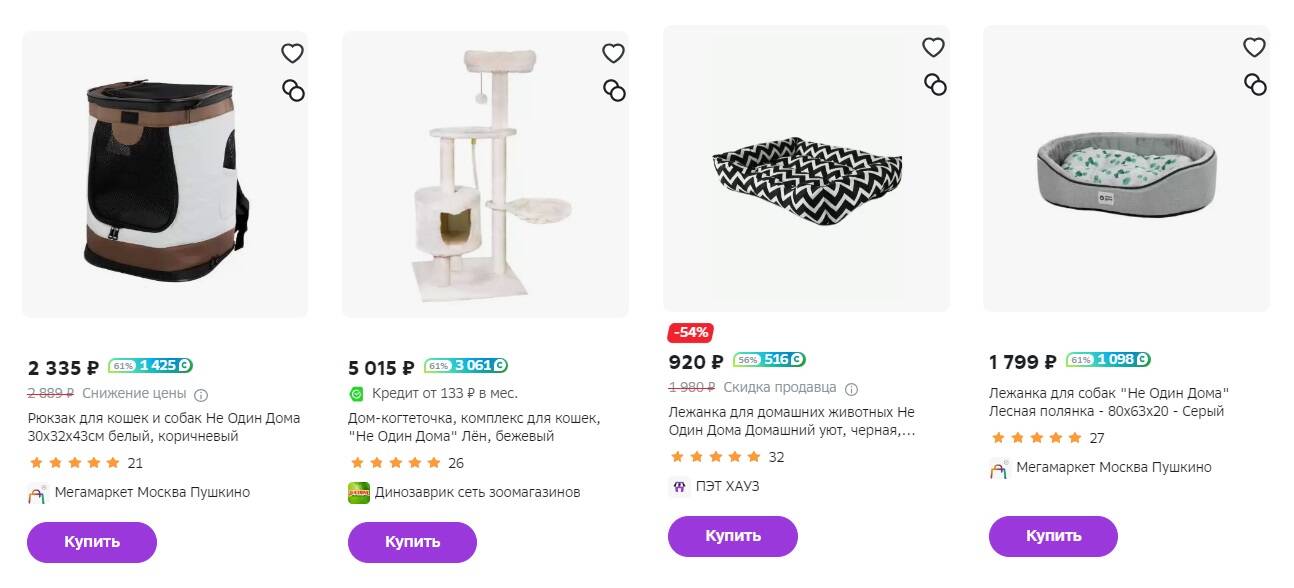
Task: Open seller Динозаврик сеть зоомагазинов
Action: (477, 492)
